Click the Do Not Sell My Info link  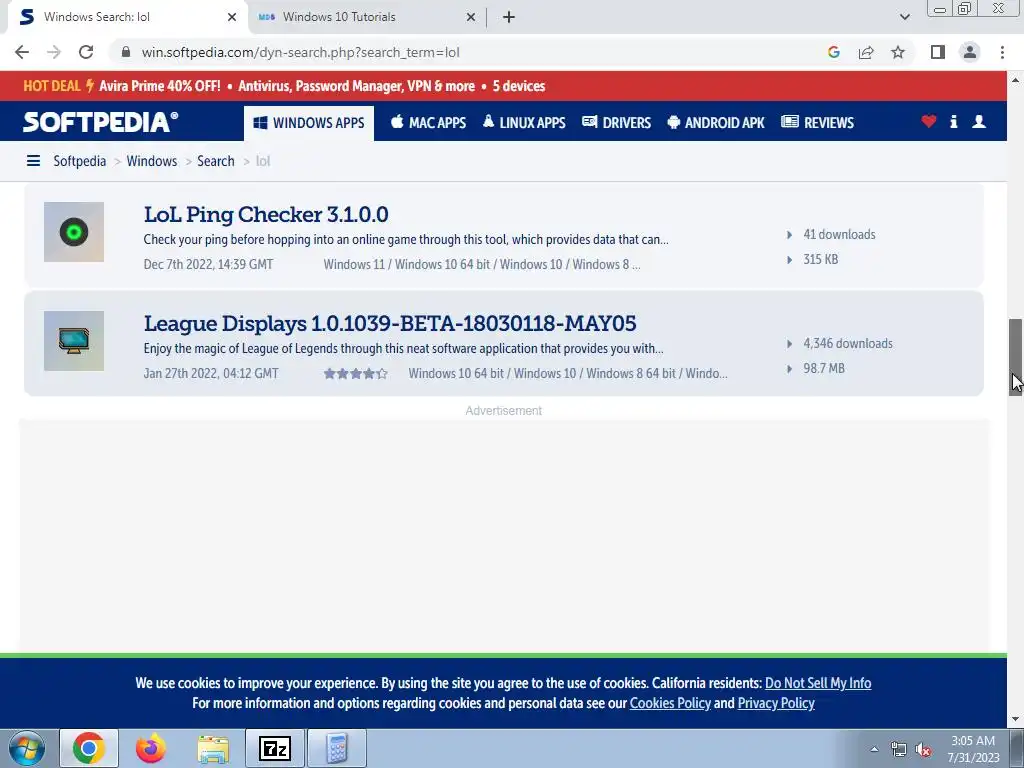coord(818,683)
